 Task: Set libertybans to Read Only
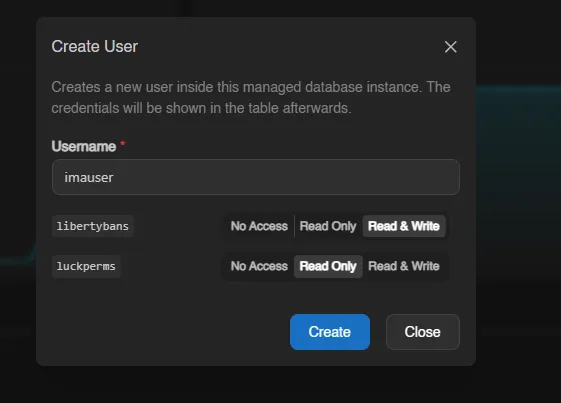tap(328, 226)
